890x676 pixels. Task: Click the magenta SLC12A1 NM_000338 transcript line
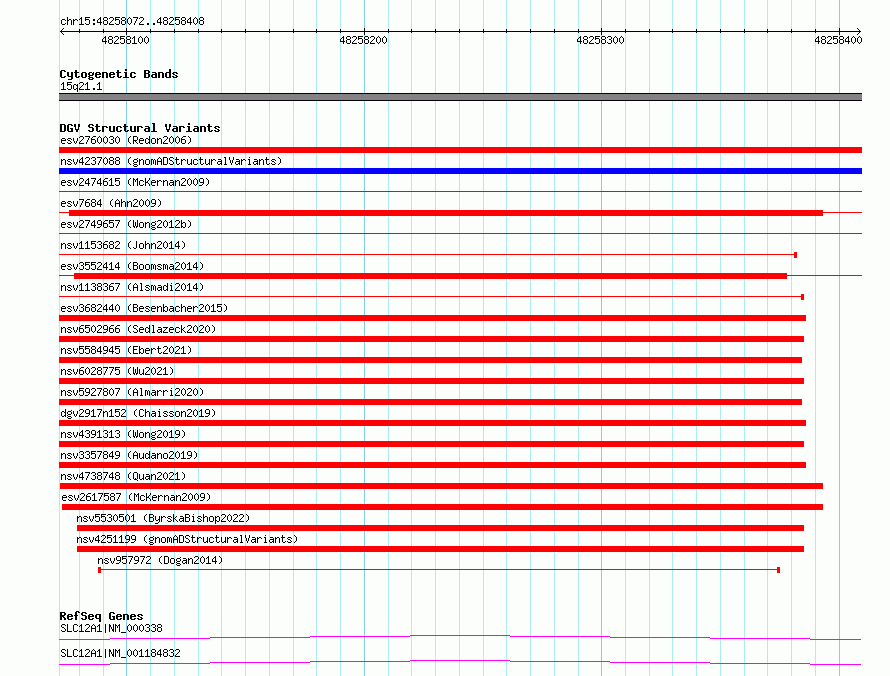[460, 637]
